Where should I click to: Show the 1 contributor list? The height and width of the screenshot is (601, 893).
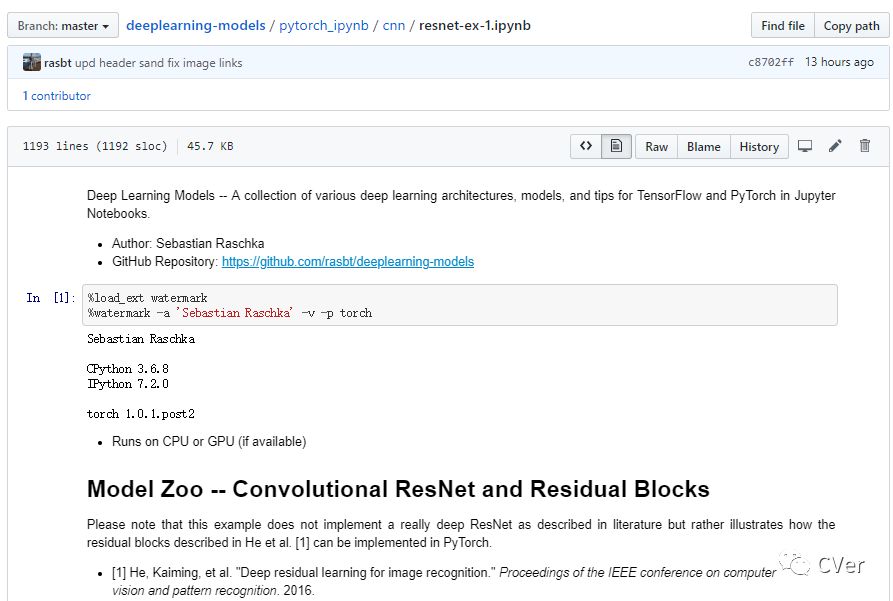click(x=57, y=96)
